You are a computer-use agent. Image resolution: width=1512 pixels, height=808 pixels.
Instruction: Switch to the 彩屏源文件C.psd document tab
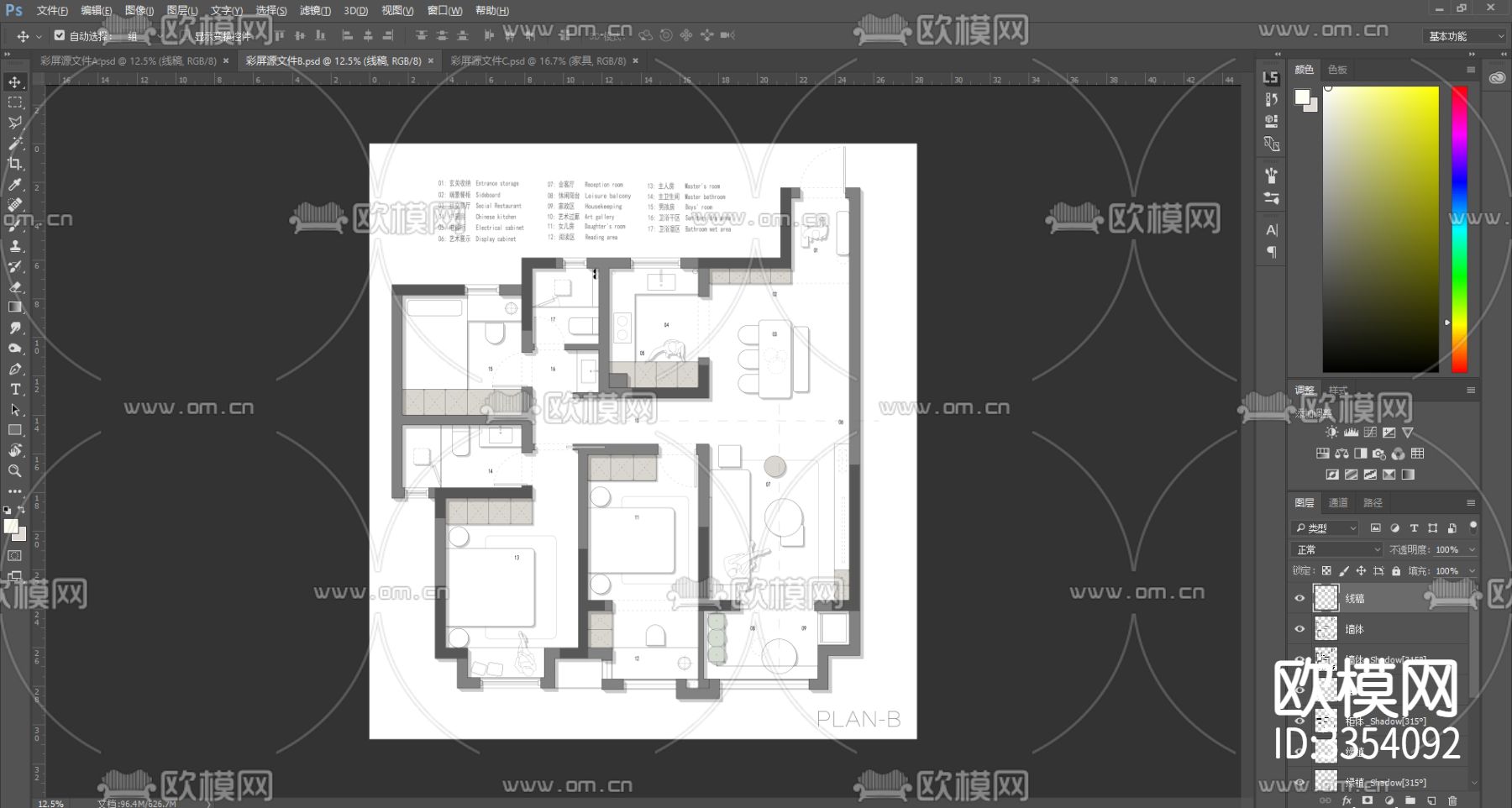(x=538, y=60)
